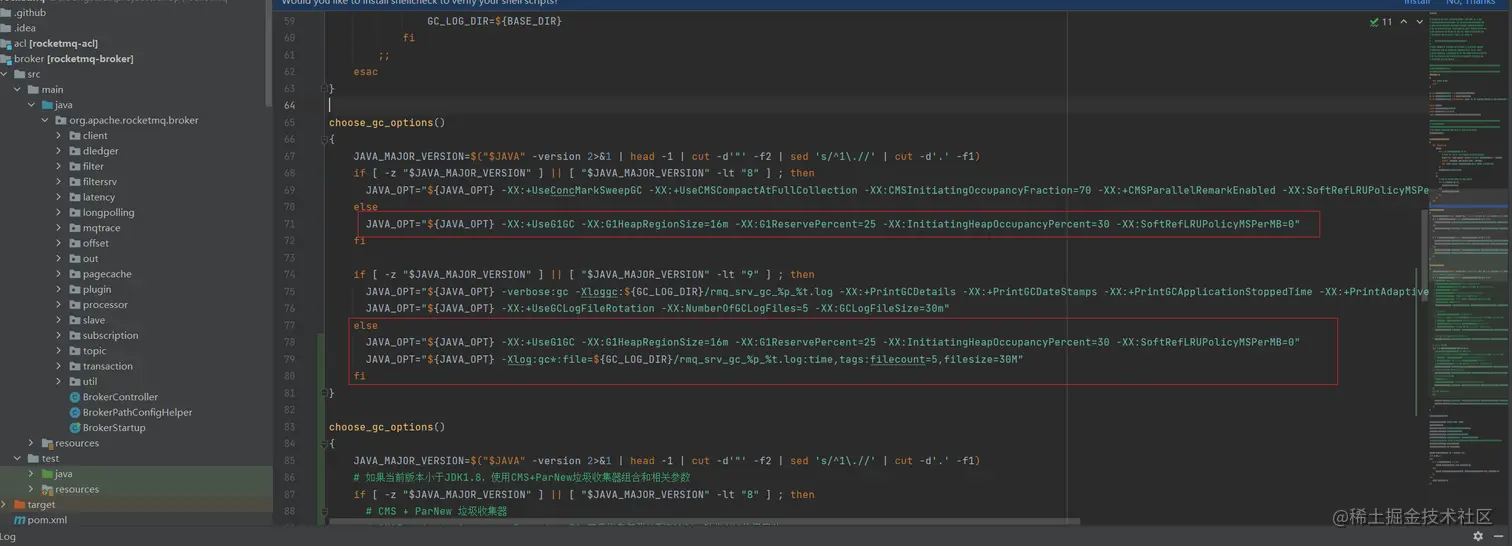Select the mqtrace package
This screenshot has height=546, width=1512.
pos(101,228)
